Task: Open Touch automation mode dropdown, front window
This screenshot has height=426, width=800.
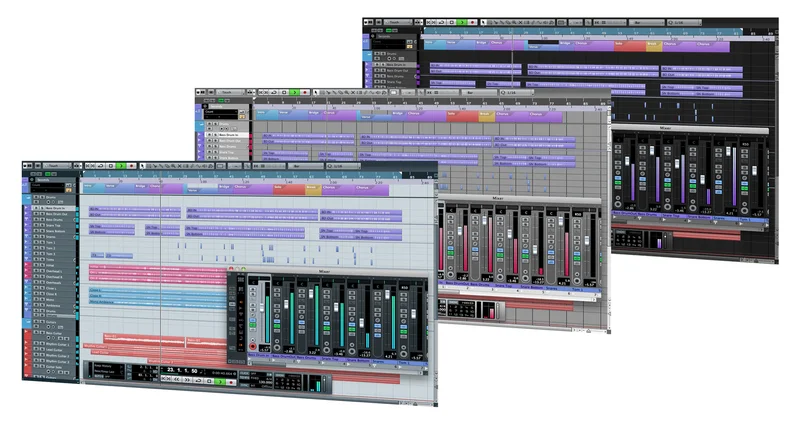Action: 57,166
